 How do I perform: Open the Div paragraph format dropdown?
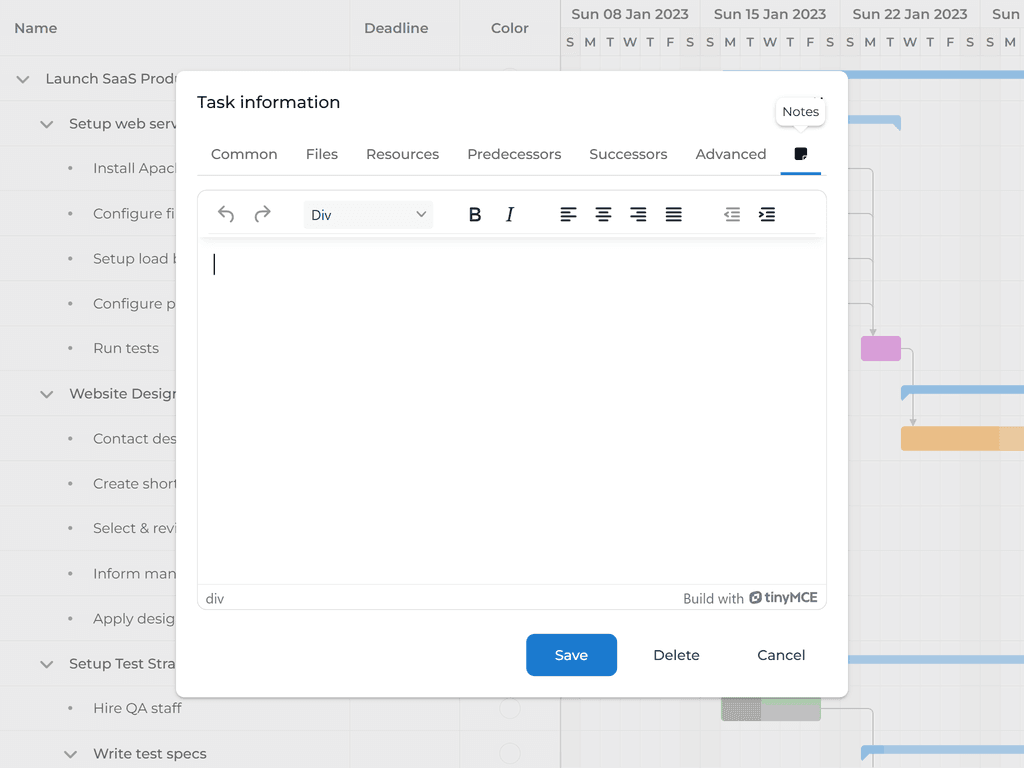(367, 214)
